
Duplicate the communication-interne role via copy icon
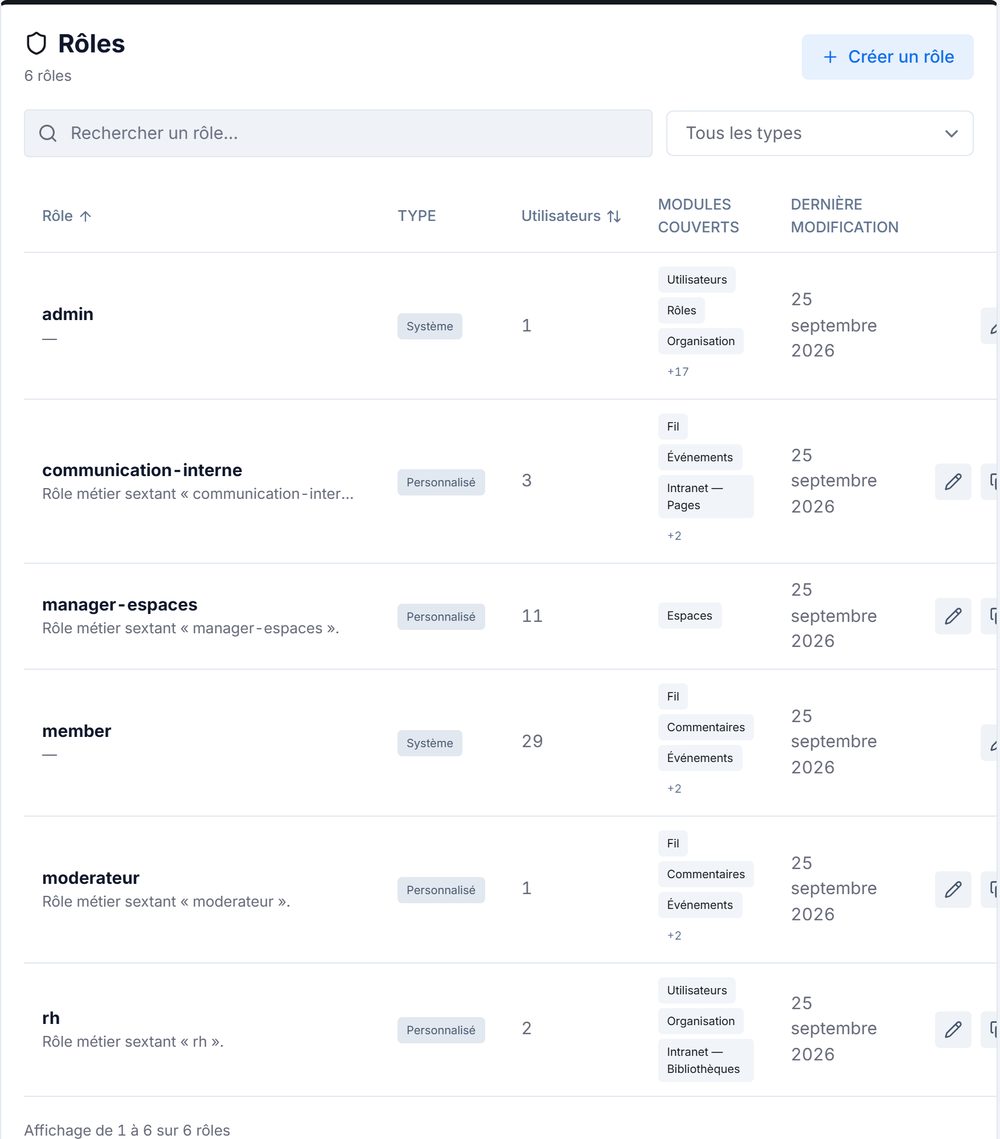(991, 482)
